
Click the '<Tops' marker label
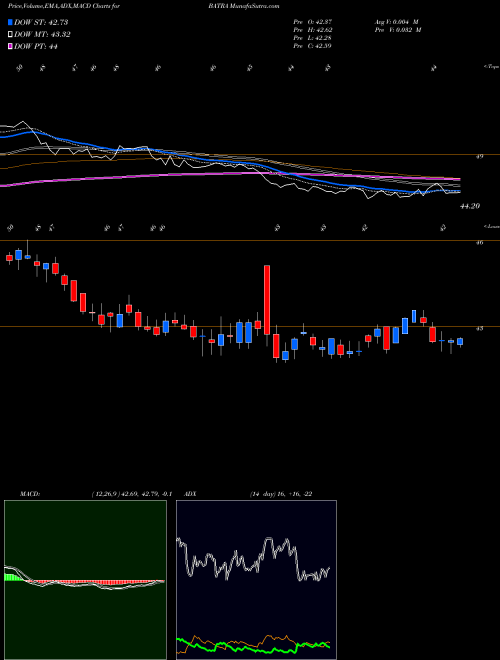(492, 67)
